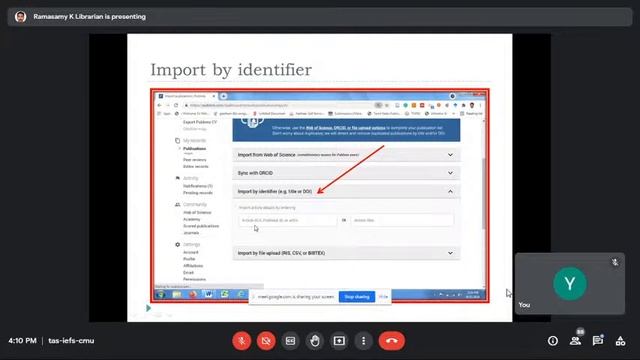Click the browser reload button in shared screen
640x360 pixels.
coord(176,105)
